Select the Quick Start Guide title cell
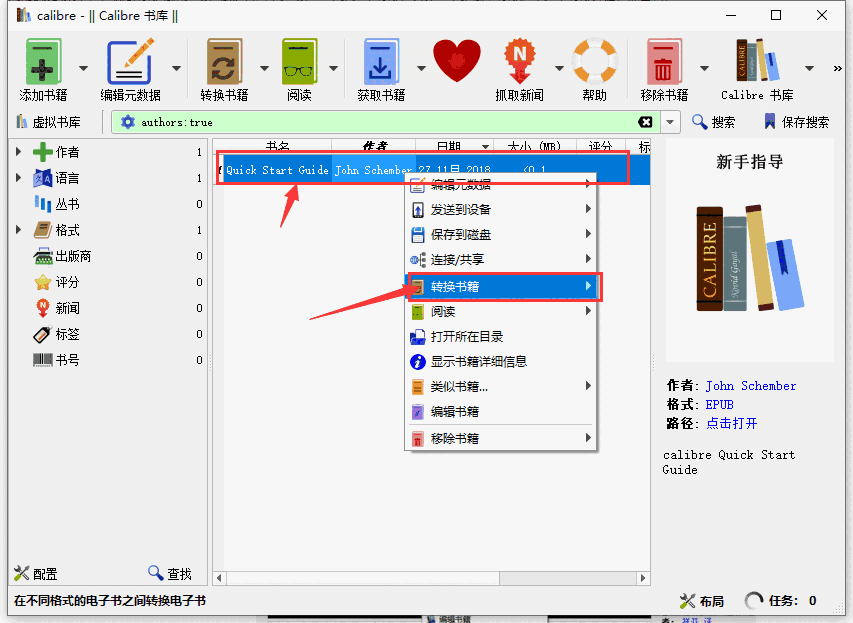The height and width of the screenshot is (623, 853). (277, 170)
